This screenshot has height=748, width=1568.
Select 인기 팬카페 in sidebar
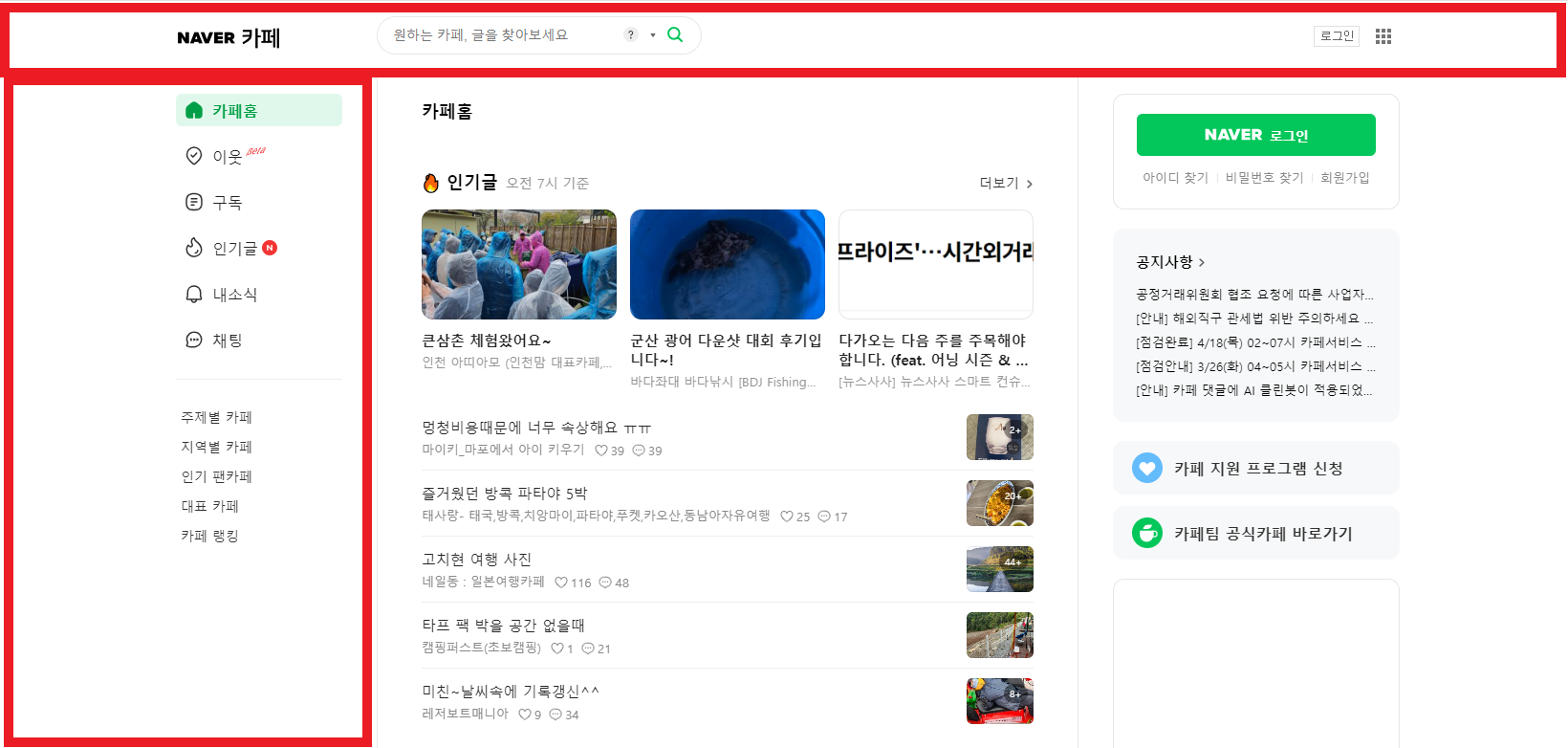click(217, 476)
